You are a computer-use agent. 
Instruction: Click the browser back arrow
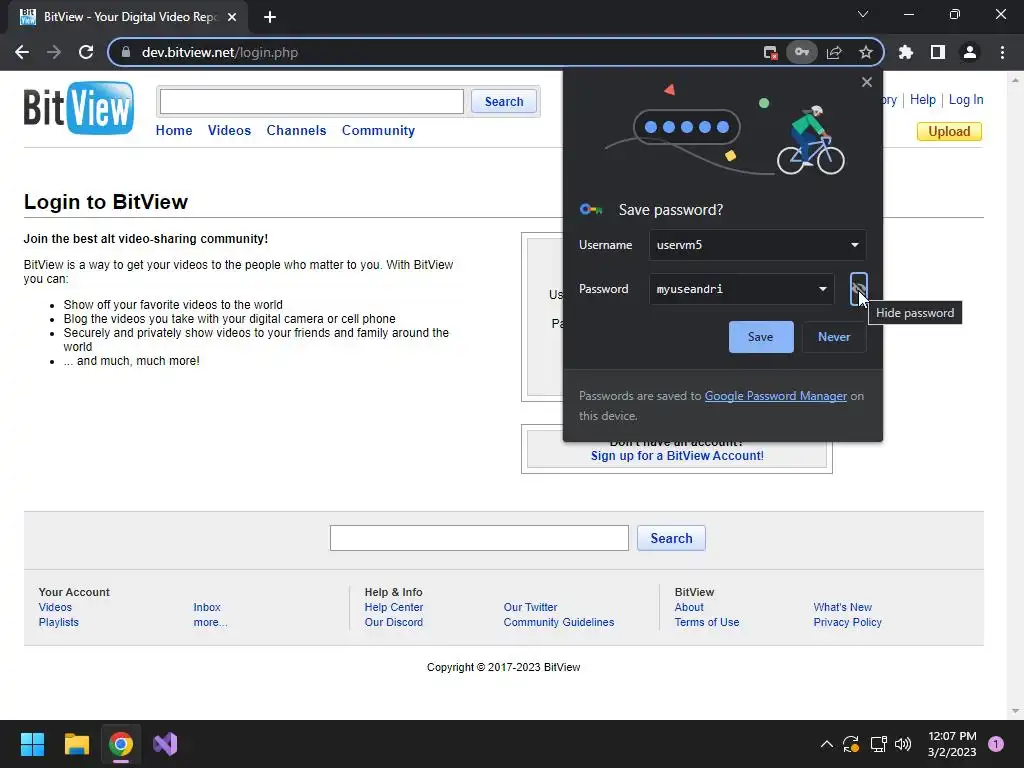point(22,52)
